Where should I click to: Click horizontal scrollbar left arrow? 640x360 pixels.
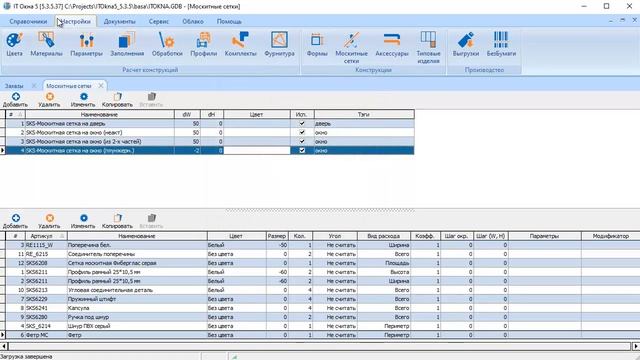4,346
